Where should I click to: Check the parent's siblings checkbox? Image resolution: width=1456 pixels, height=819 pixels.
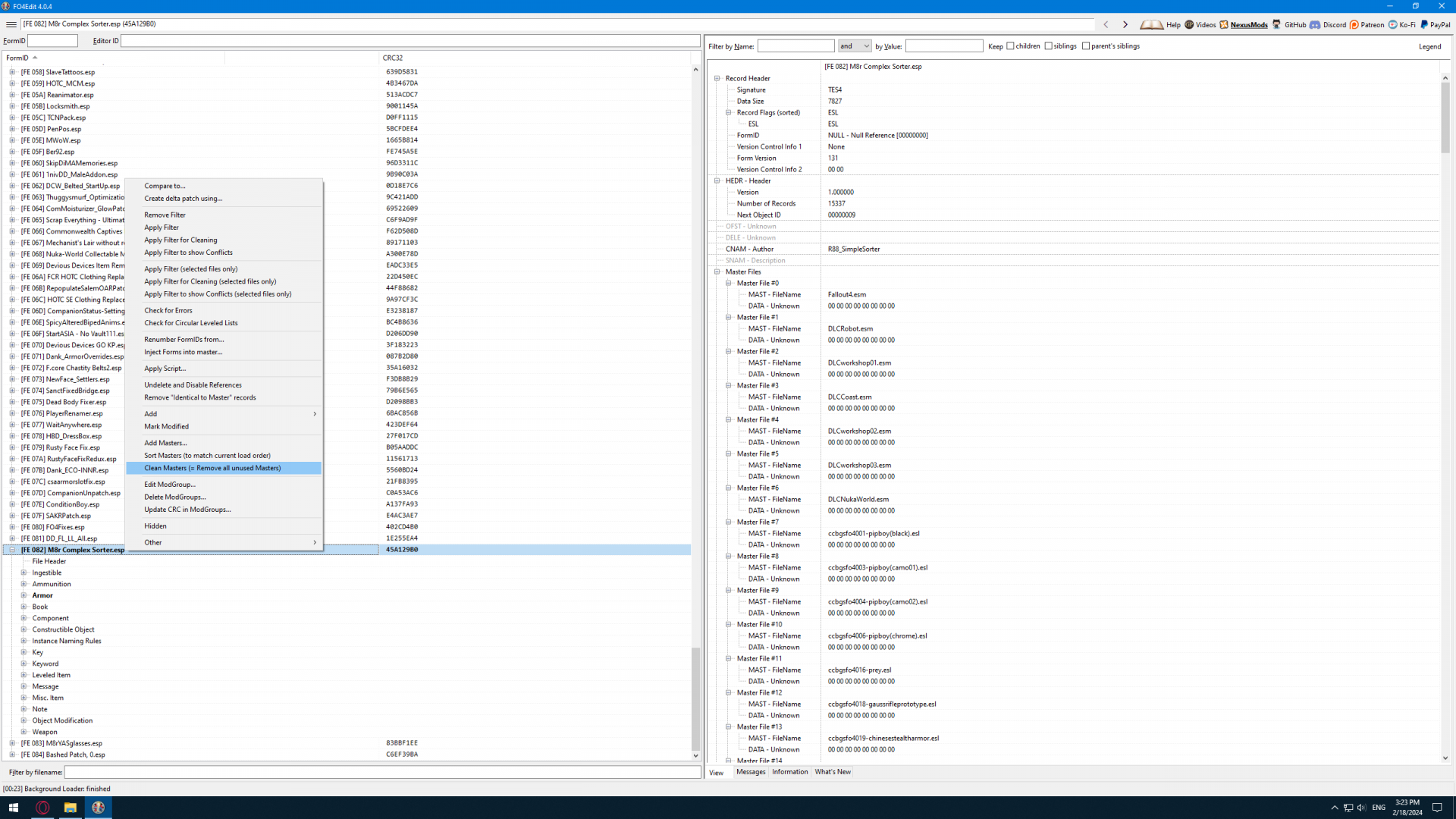[x=1086, y=46]
